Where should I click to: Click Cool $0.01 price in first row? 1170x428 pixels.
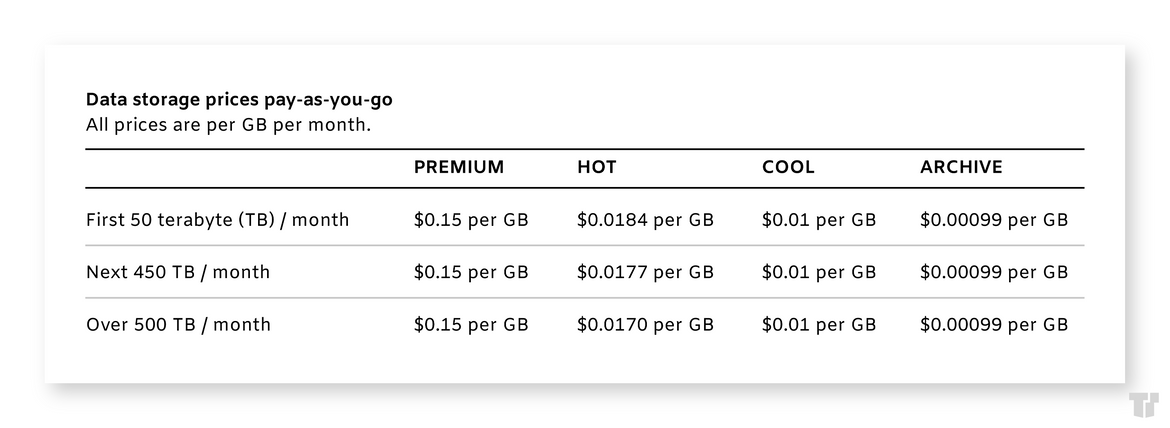(819, 220)
